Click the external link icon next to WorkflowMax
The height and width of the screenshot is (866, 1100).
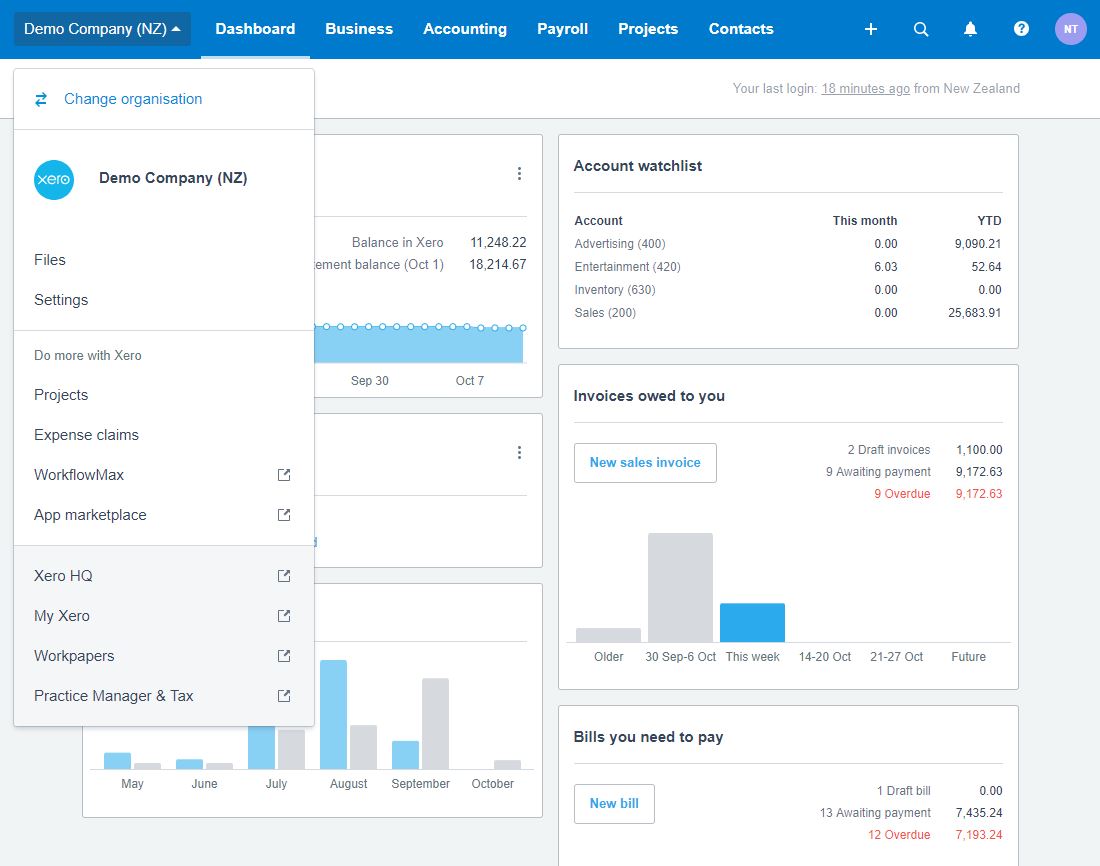tap(284, 475)
